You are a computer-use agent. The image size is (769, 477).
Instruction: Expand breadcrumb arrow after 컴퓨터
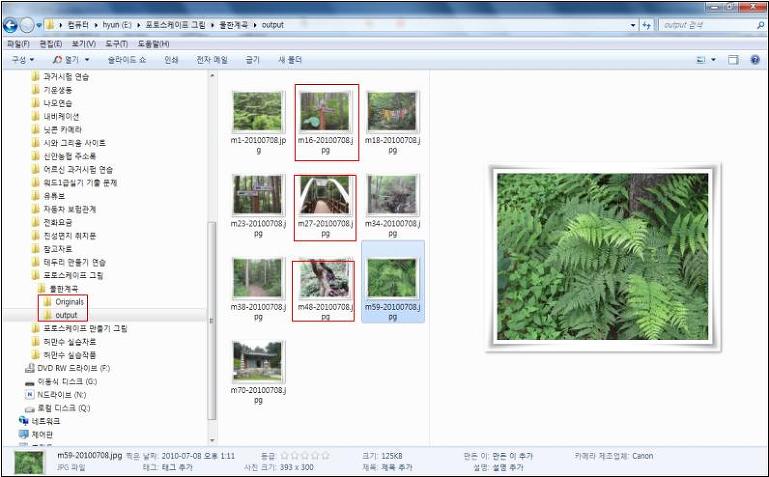tap(96, 25)
